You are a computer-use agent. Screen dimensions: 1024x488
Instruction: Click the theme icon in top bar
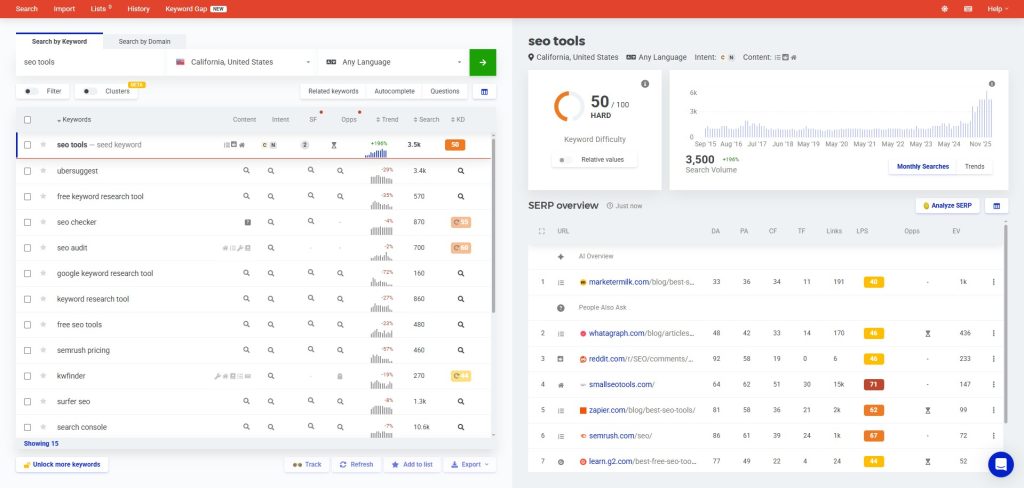(944, 8)
